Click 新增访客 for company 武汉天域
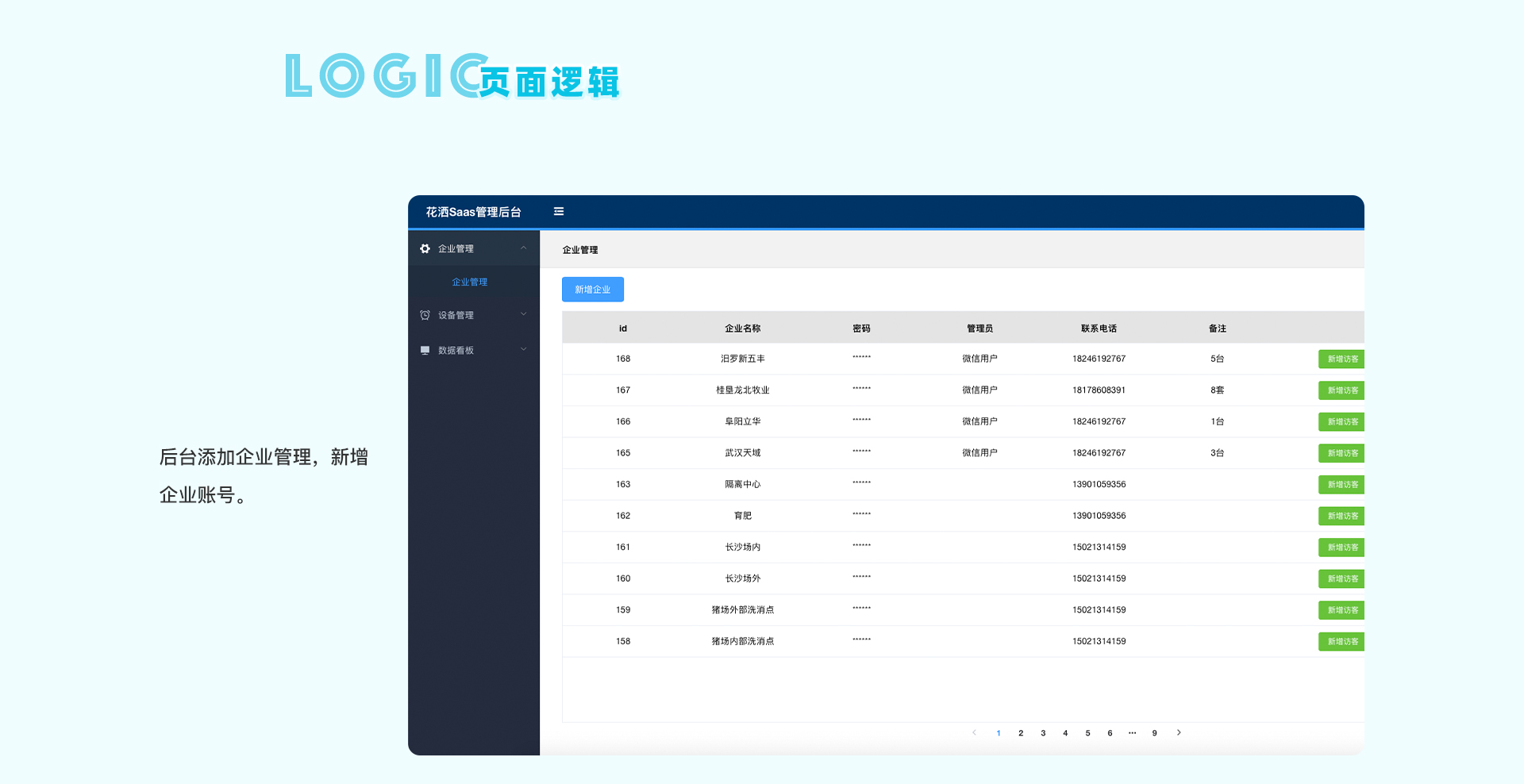1524x784 pixels. (x=1341, y=453)
